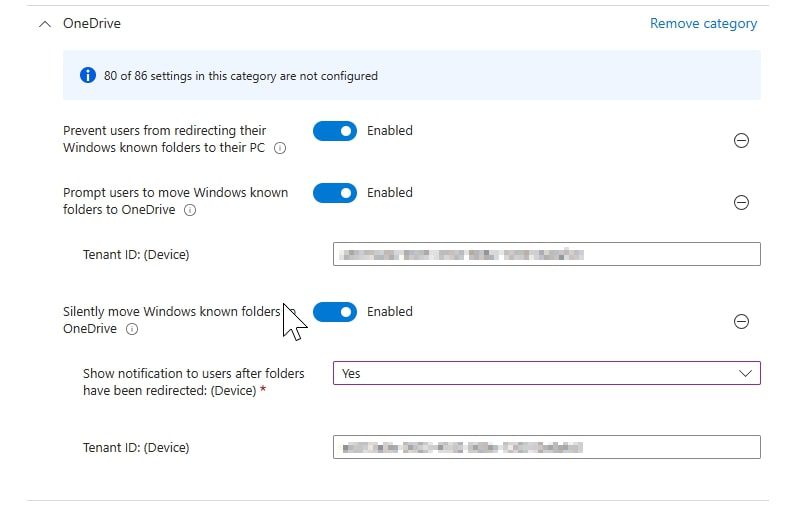
Task: Click the blue info icon in the banner
Action: (x=88, y=75)
